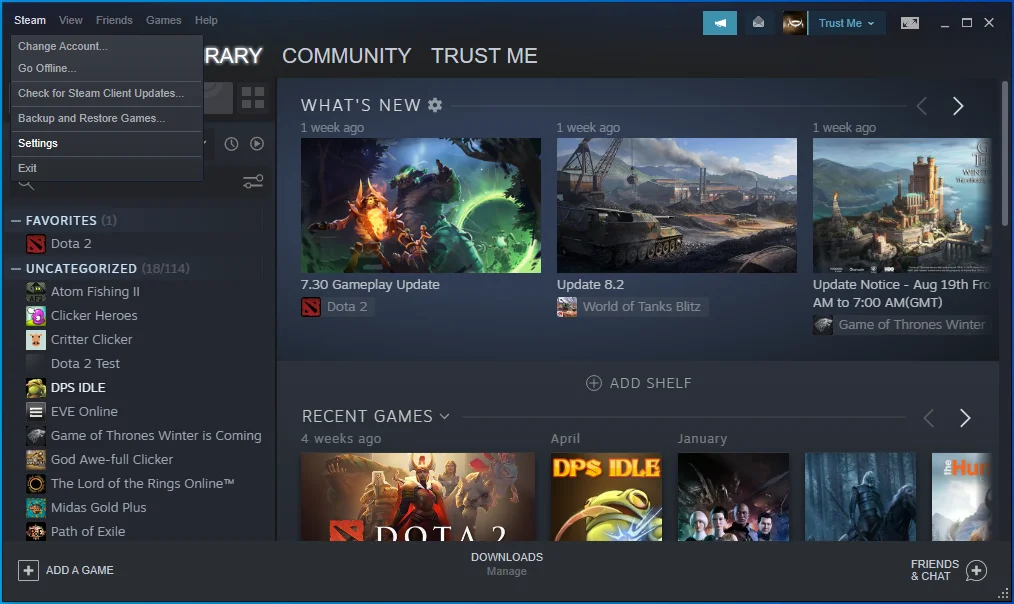Screen dimensions: 1014x604
Task: Toggle ready-to-play filter icon
Action: pos(257,144)
